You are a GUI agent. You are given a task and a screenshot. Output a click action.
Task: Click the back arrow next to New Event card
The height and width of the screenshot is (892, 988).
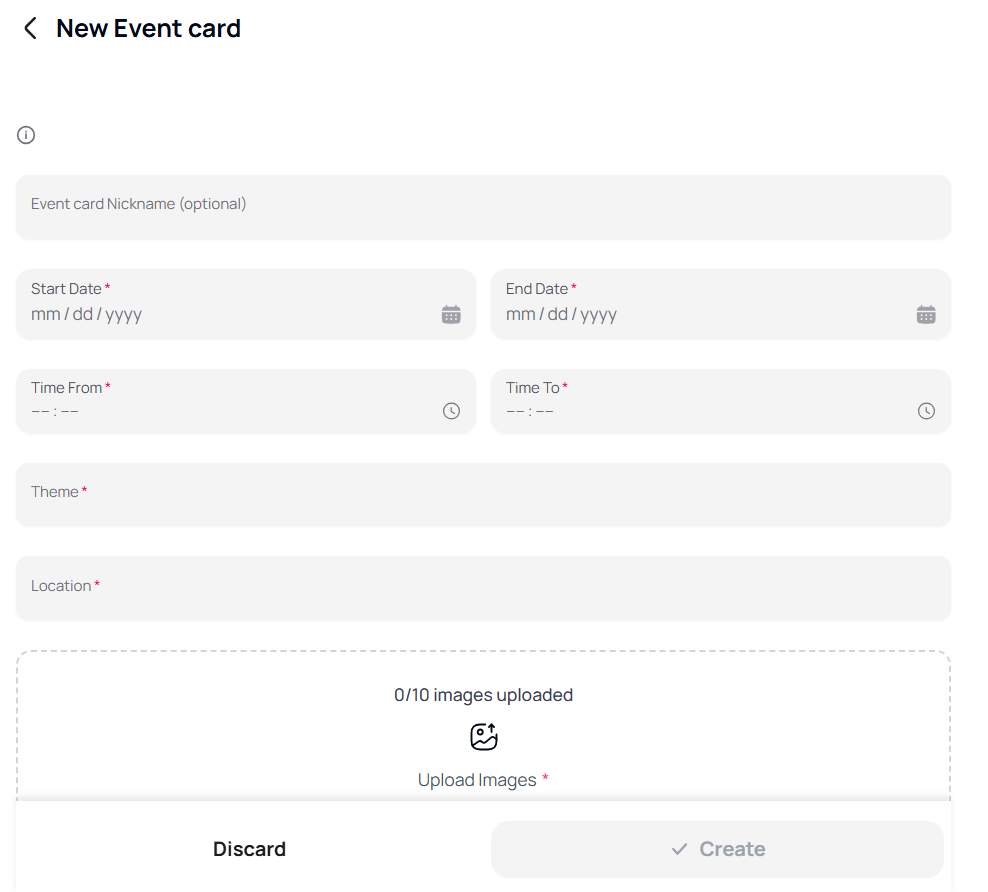29,28
